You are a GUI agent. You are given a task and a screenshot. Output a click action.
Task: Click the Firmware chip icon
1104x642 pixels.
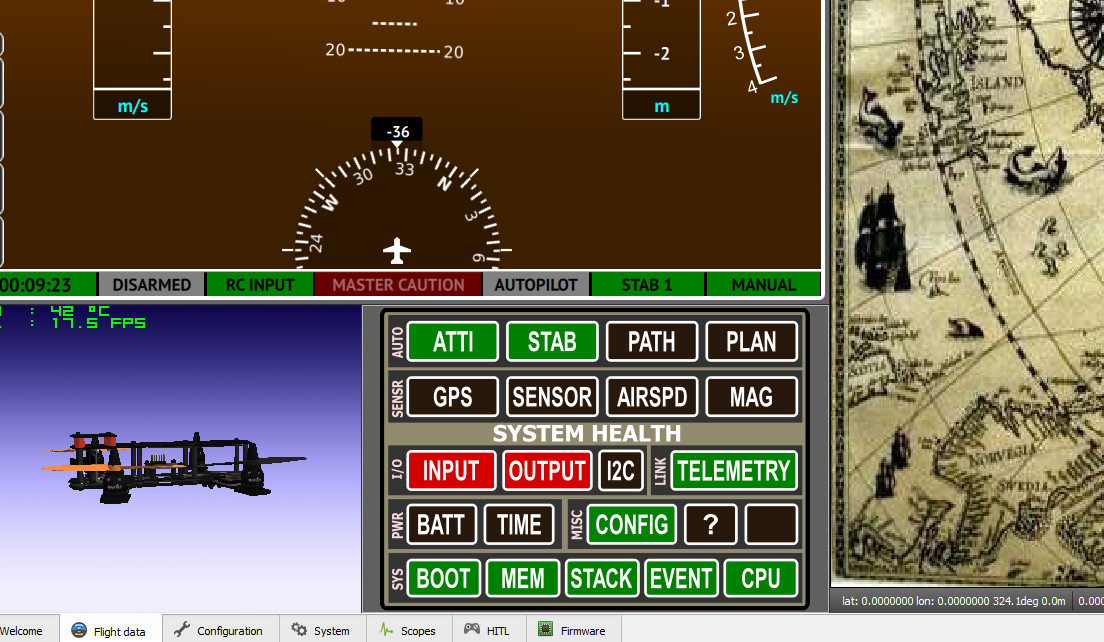[x=546, y=629]
